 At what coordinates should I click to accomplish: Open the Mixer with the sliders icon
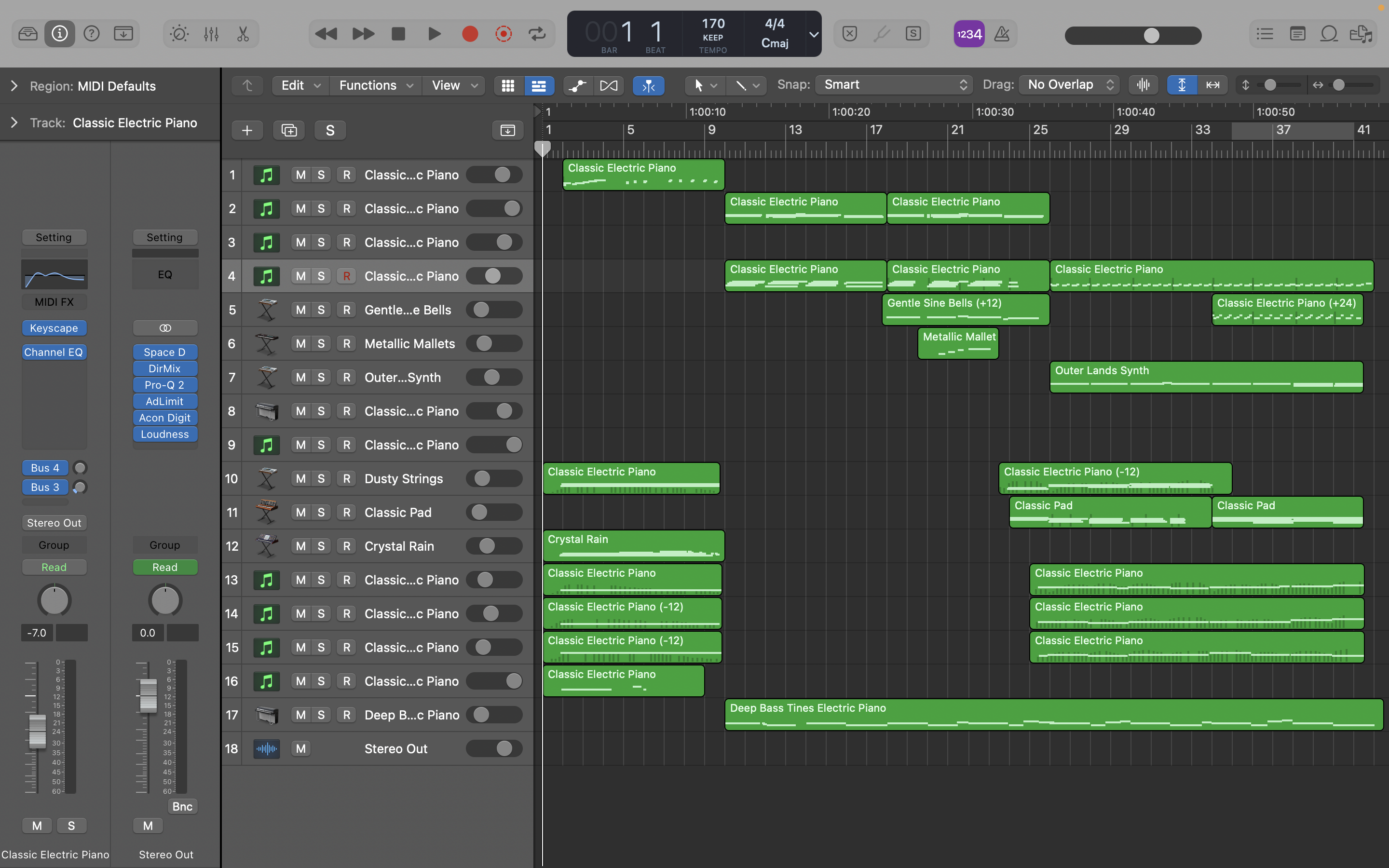(x=211, y=34)
